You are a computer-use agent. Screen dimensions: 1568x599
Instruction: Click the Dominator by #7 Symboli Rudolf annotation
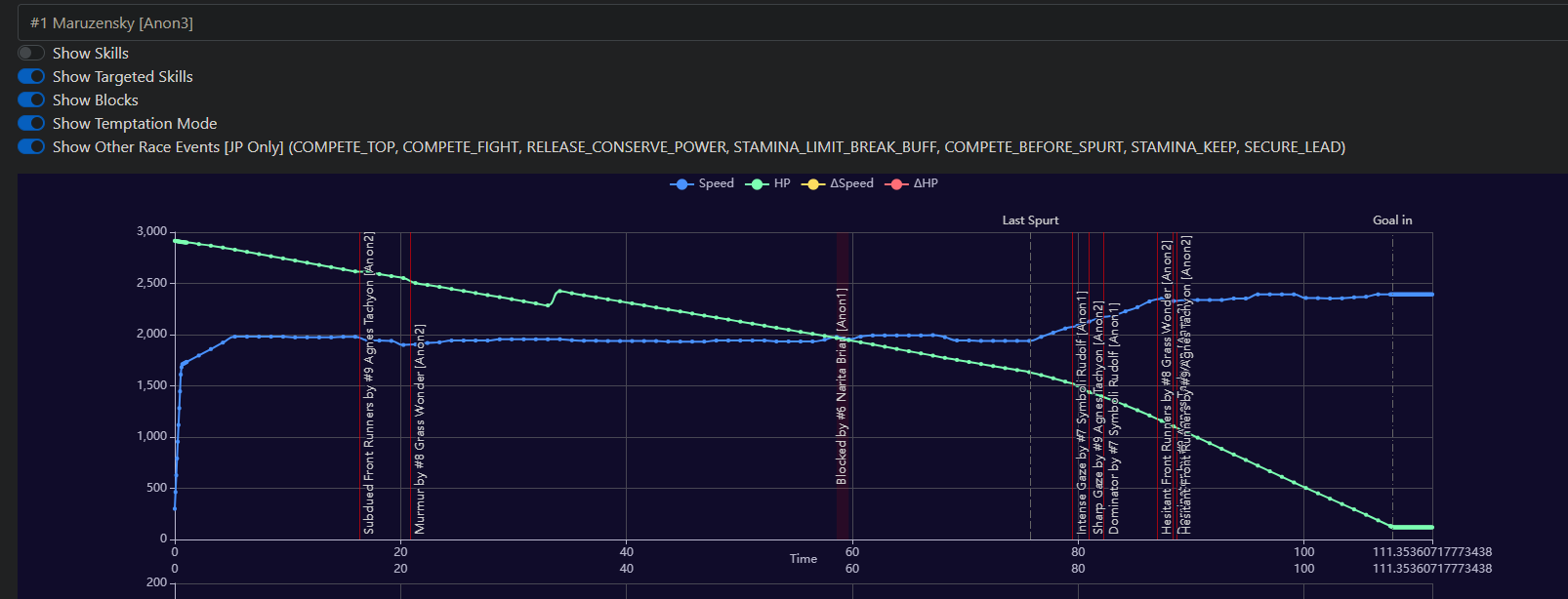[x=1115, y=418]
